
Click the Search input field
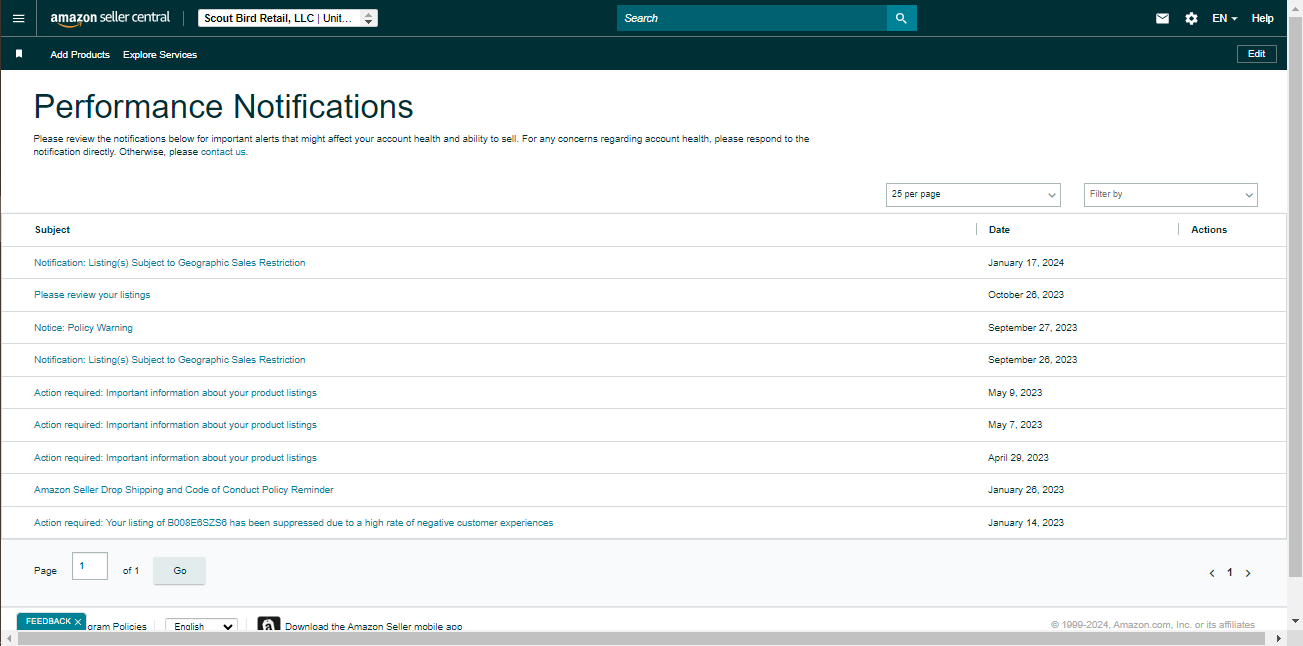click(x=752, y=18)
